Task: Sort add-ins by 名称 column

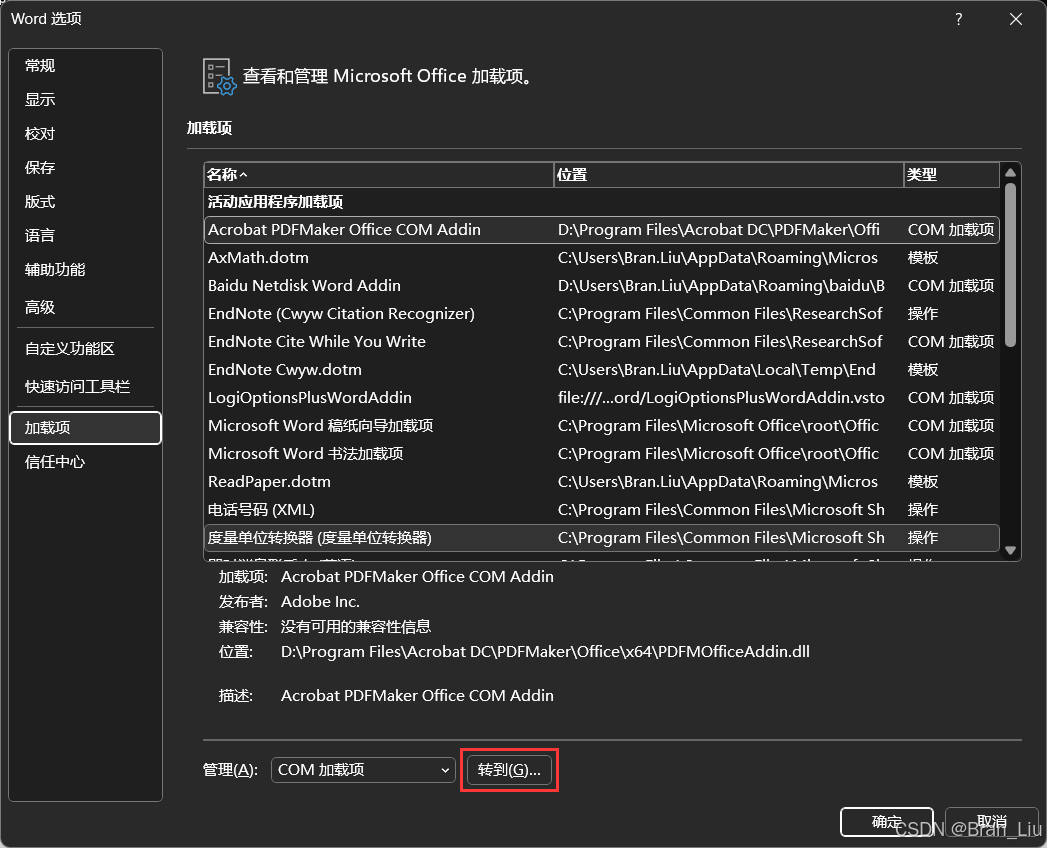Action: (379, 175)
